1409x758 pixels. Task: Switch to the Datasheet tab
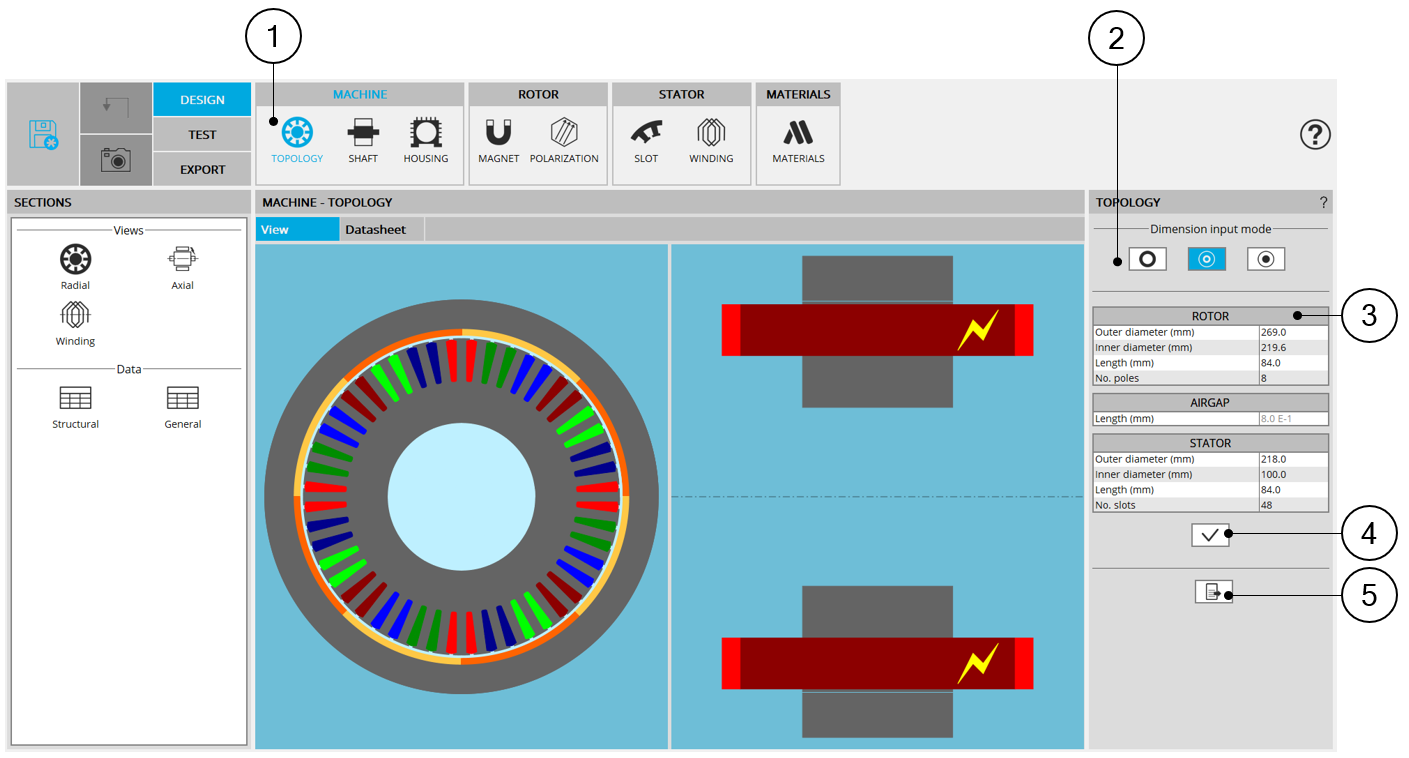coord(375,230)
